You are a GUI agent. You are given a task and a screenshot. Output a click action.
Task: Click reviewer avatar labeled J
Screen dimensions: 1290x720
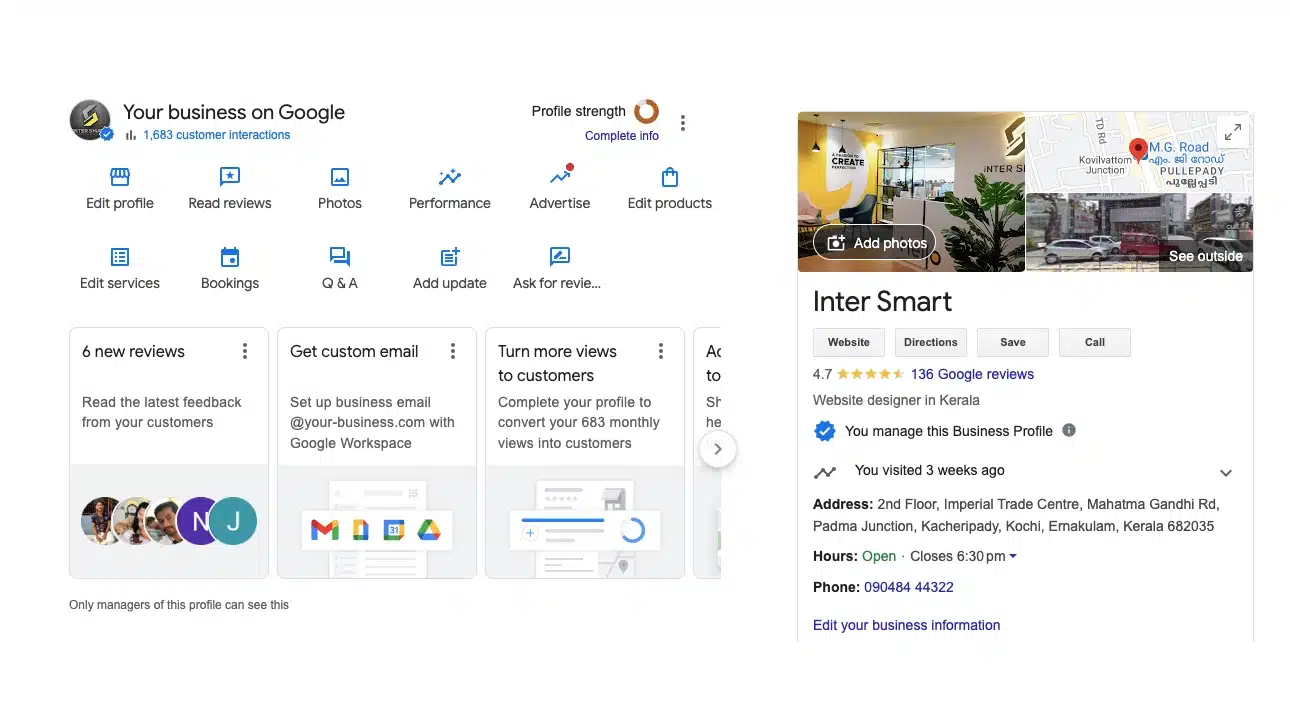point(234,521)
